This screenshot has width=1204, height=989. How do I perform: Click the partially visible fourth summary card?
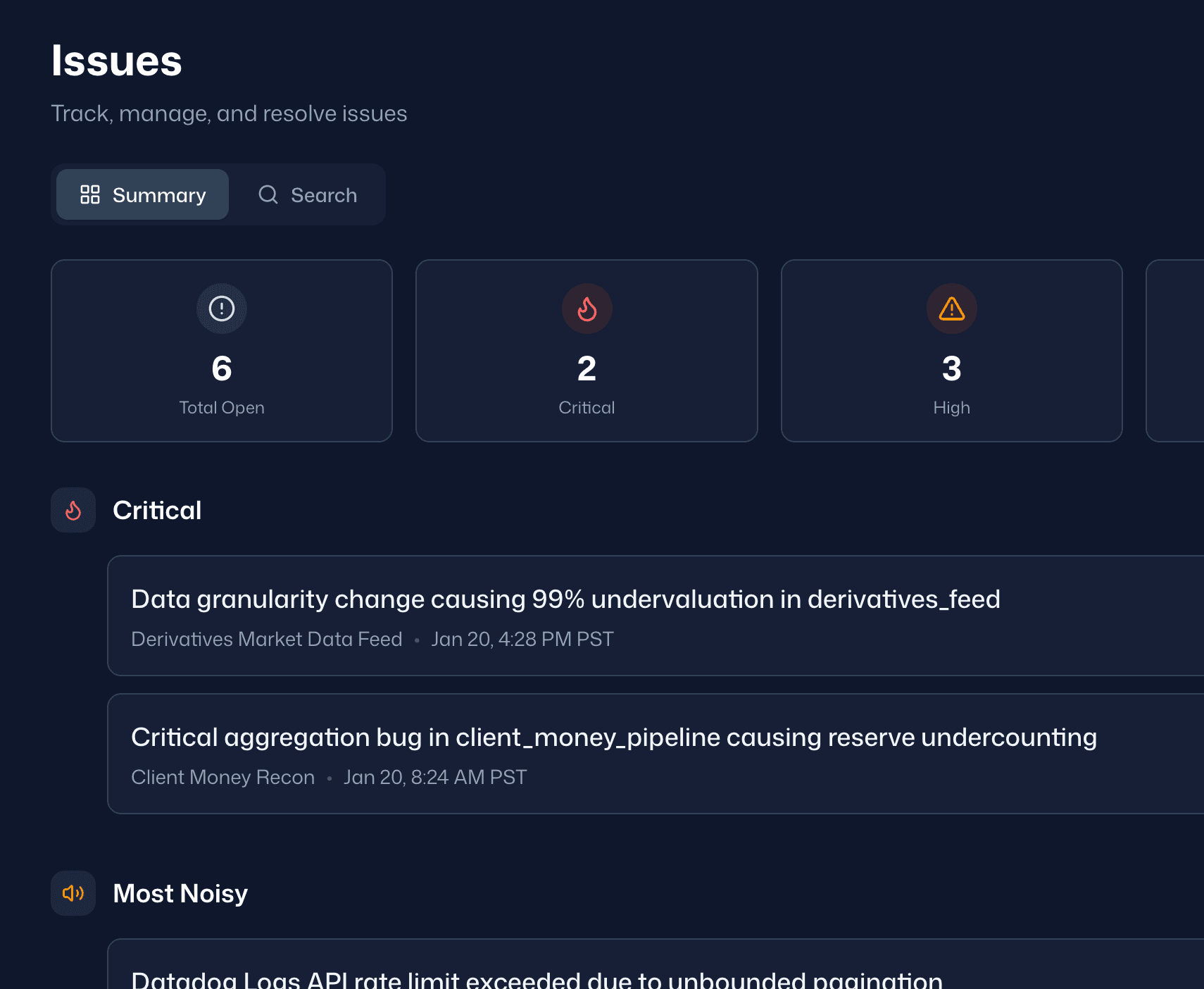pyautogui.click(x=1176, y=351)
